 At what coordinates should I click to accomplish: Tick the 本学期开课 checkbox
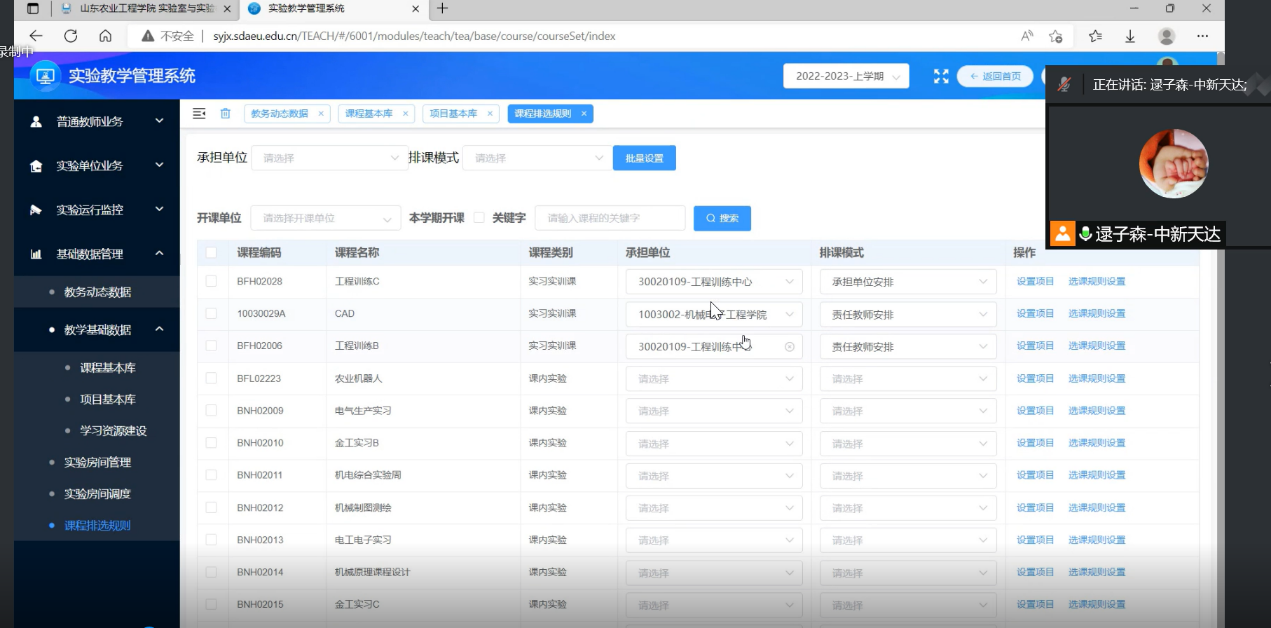(479, 218)
